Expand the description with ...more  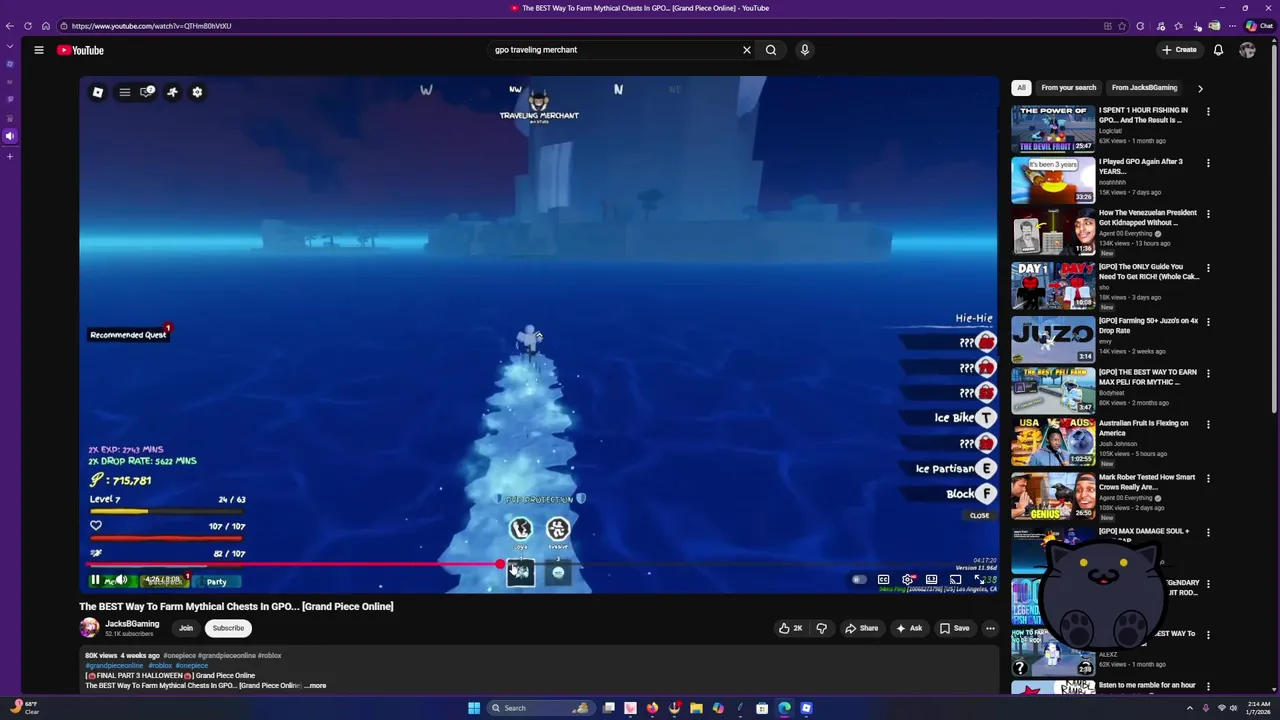316,686
